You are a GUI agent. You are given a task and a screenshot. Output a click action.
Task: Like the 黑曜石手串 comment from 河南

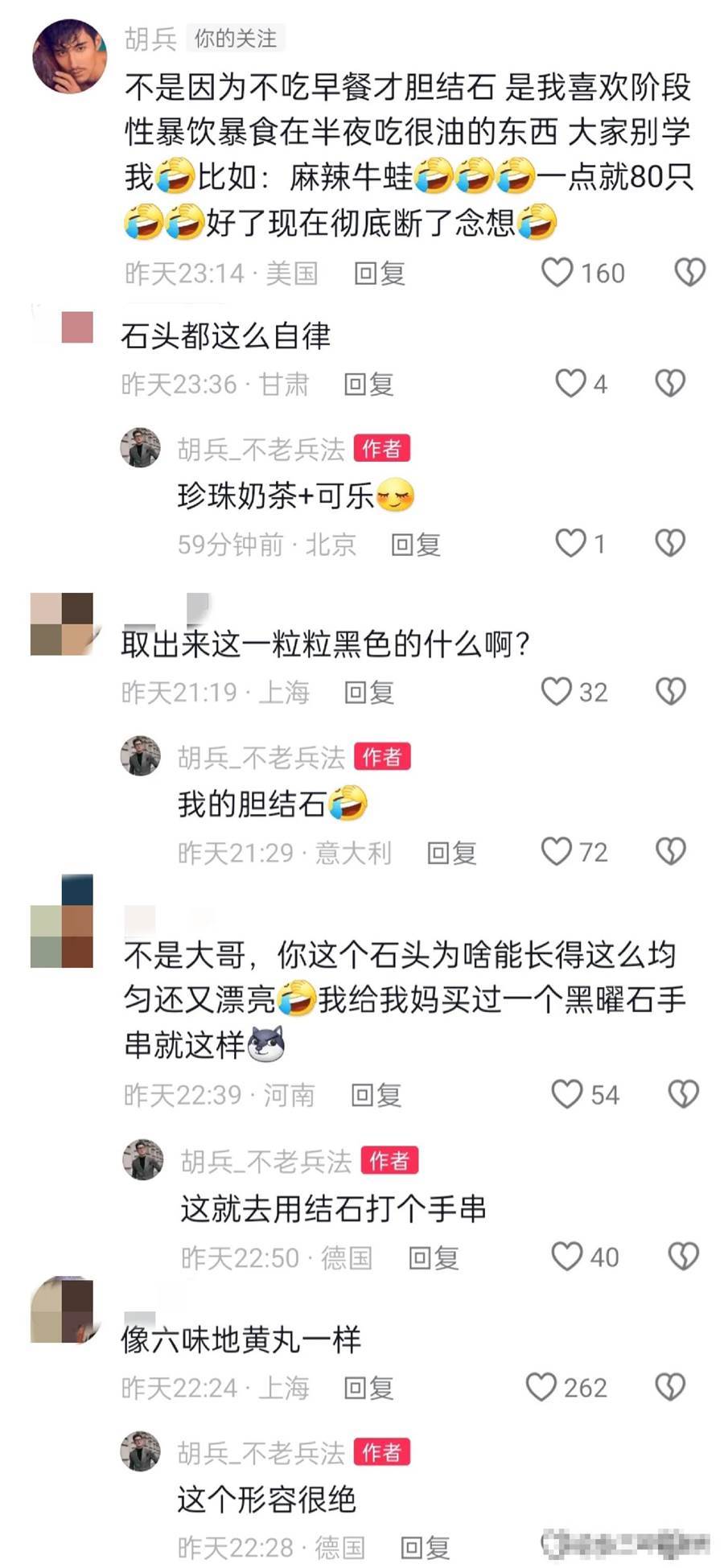tap(566, 1093)
